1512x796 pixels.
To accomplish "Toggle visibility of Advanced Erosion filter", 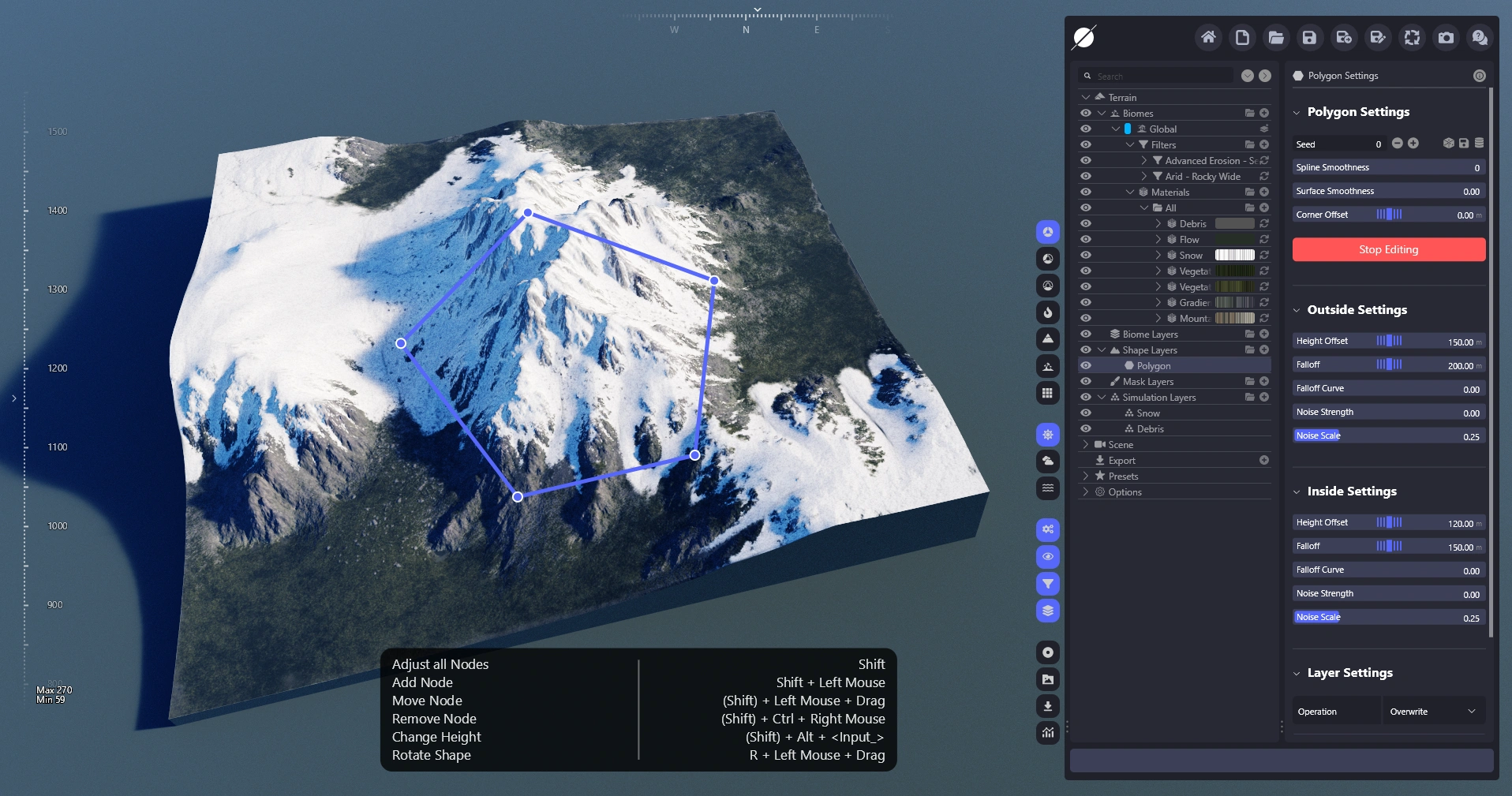I will pyautogui.click(x=1086, y=161).
